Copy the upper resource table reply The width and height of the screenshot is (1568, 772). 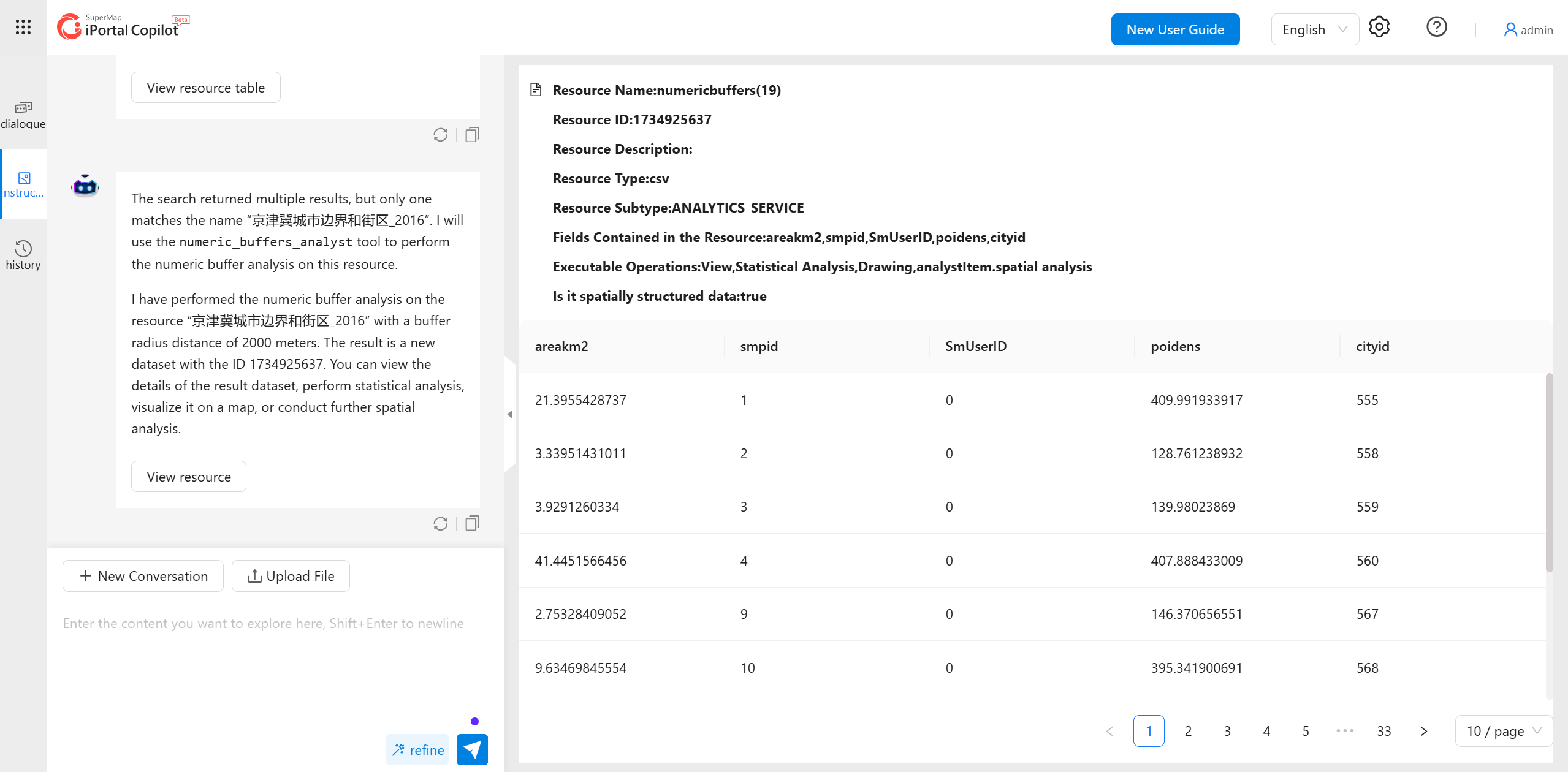tap(472, 134)
